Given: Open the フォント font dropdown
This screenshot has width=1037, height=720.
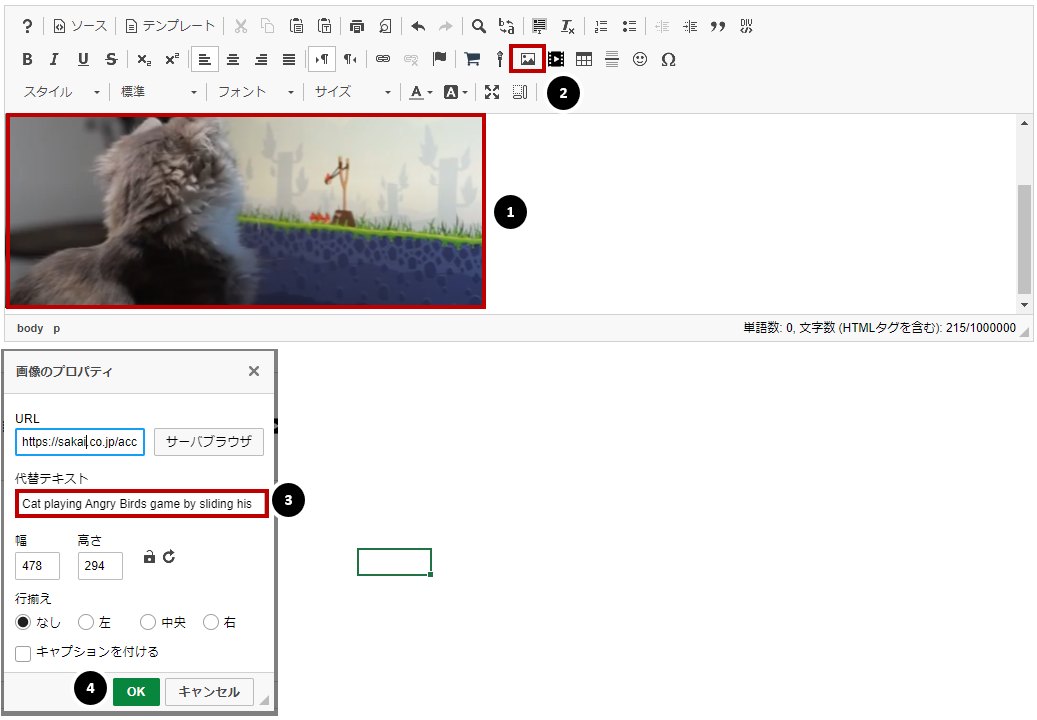Looking at the screenshot, I should click(255, 92).
